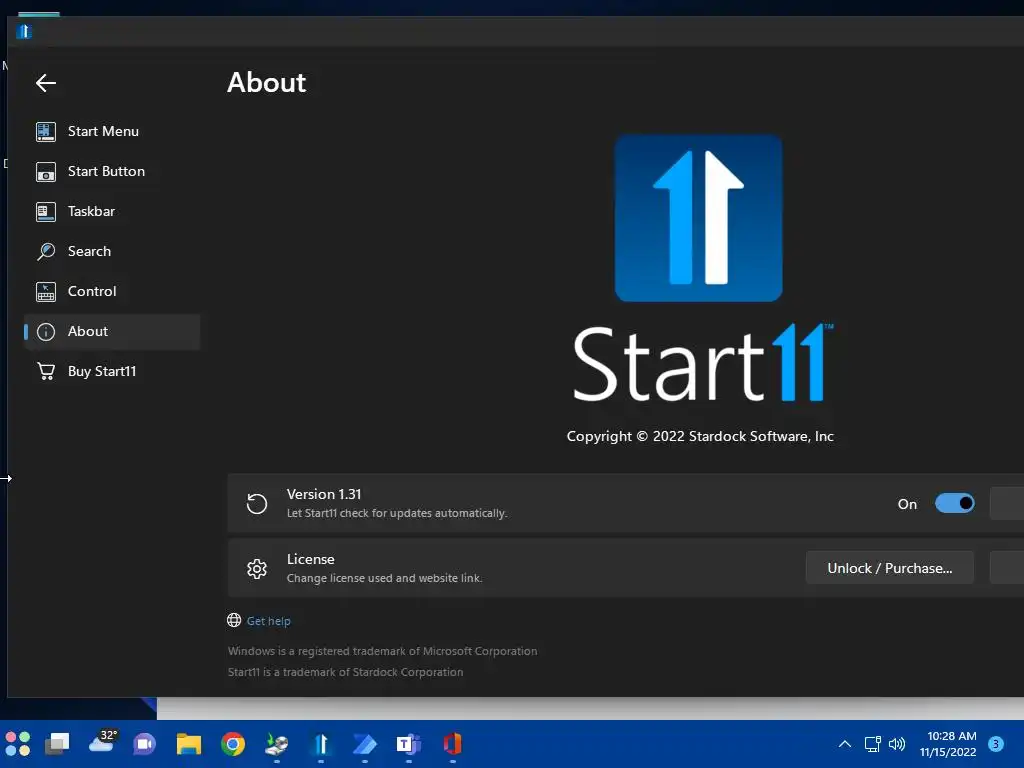
Task: Show hidden system tray icons chevron
Action: [844, 744]
